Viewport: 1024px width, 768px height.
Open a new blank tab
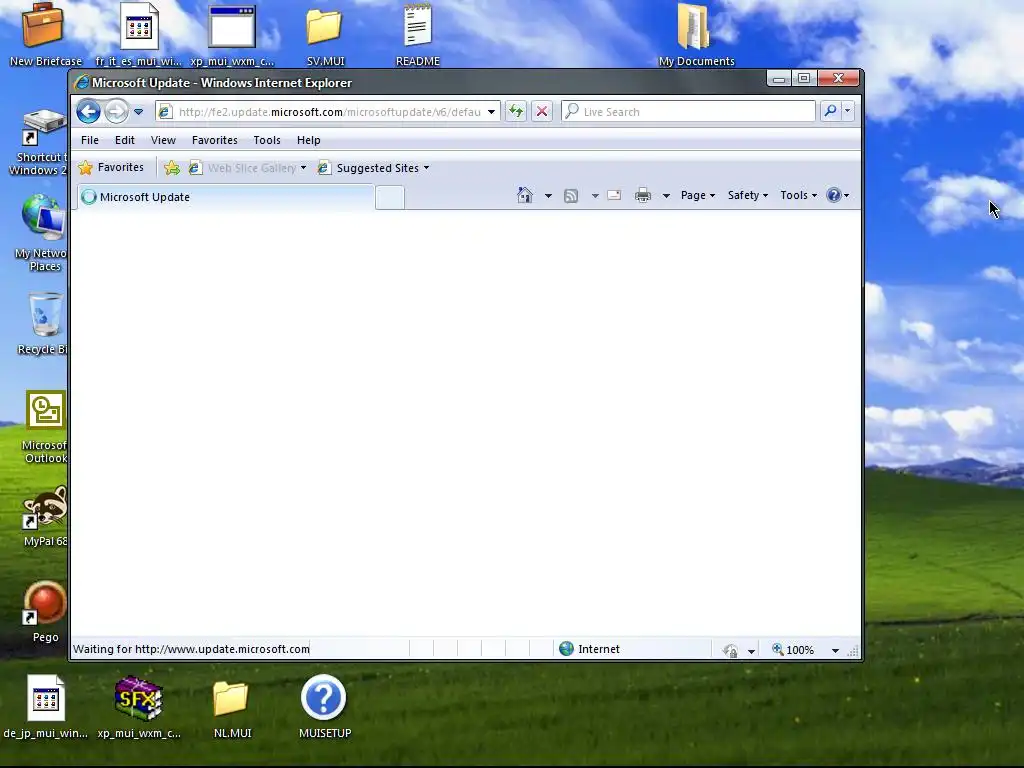click(390, 197)
